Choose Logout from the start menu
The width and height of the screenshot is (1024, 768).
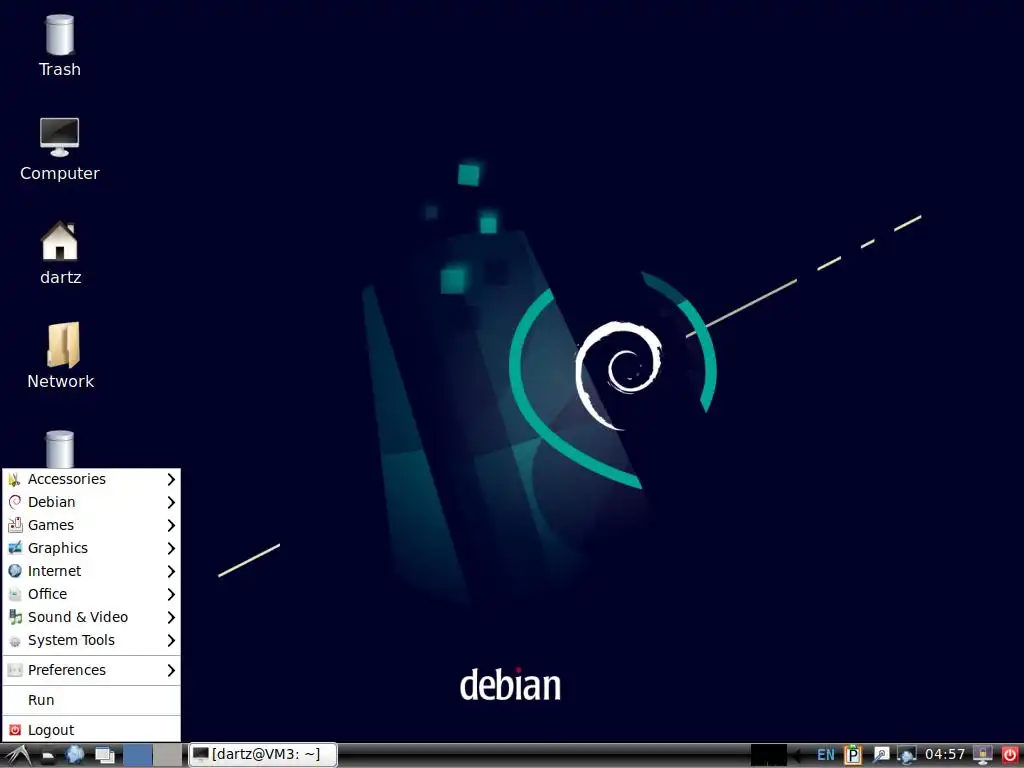[x=91, y=730]
